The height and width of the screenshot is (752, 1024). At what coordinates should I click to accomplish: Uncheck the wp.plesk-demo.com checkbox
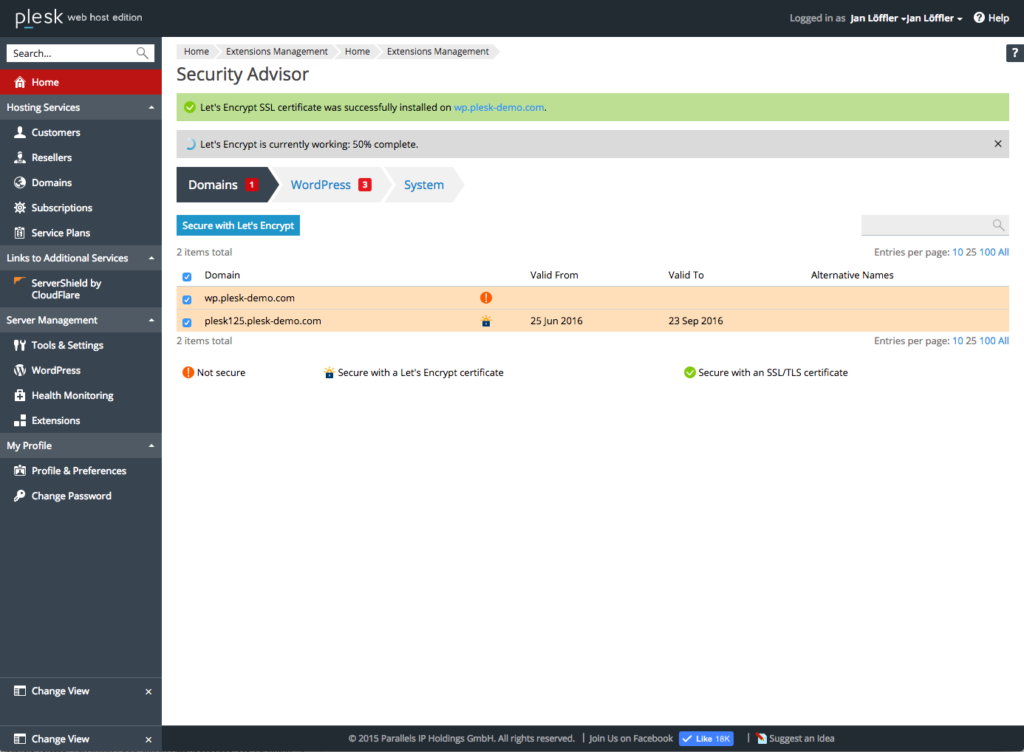(187, 299)
